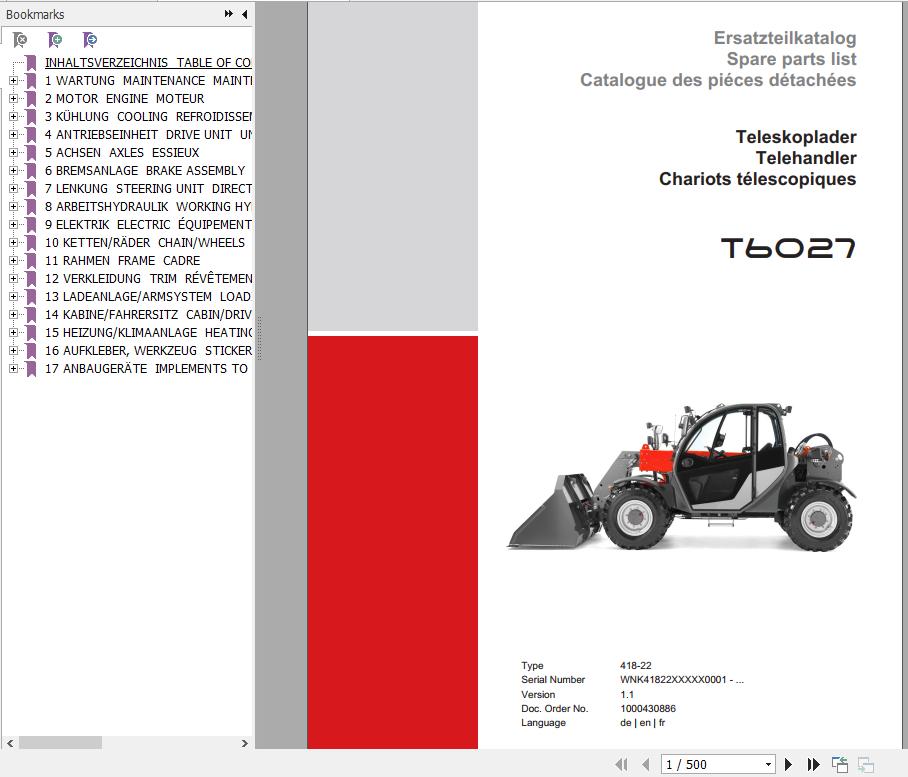Click the Spare parts list heading
Screen dimensions: 908x777
click(791, 59)
